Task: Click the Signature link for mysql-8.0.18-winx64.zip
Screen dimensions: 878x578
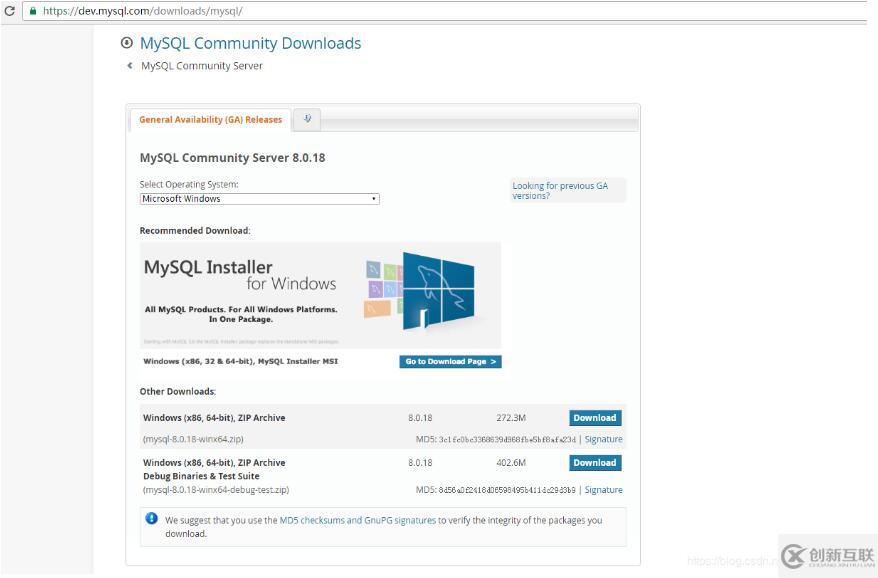Action: coord(603,439)
